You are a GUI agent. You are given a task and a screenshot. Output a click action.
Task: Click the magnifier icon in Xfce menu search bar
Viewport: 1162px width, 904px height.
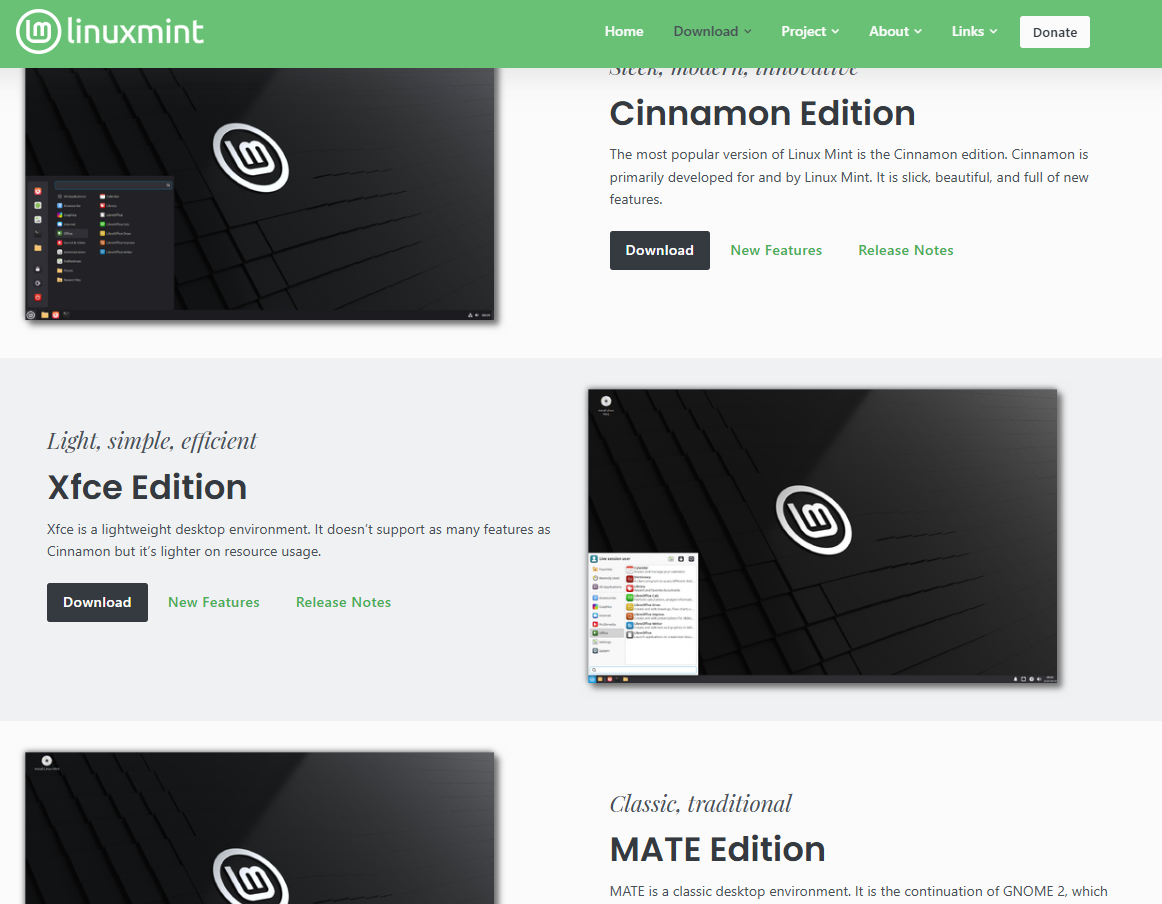coord(594,670)
